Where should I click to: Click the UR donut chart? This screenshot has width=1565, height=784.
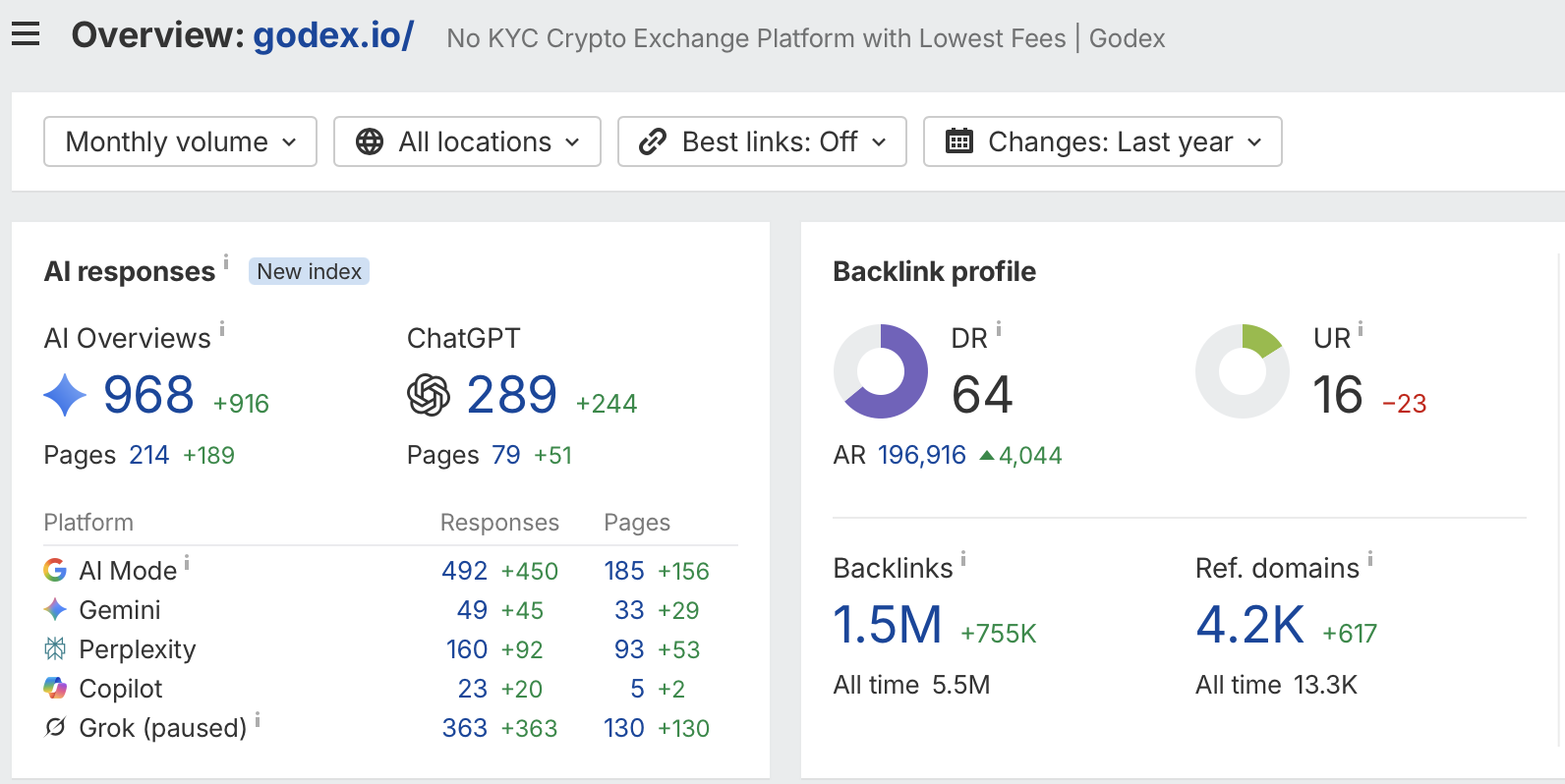click(1243, 371)
